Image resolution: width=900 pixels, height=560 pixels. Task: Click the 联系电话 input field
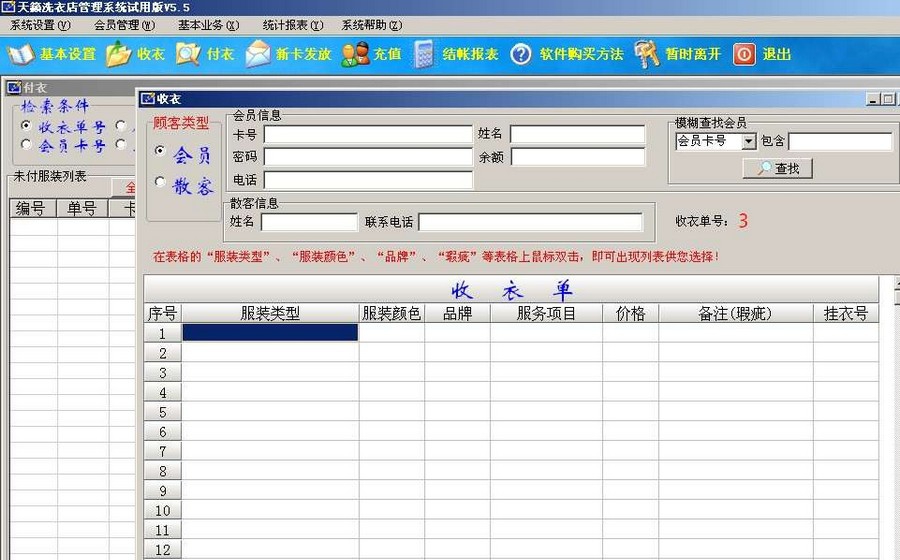pos(531,222)
